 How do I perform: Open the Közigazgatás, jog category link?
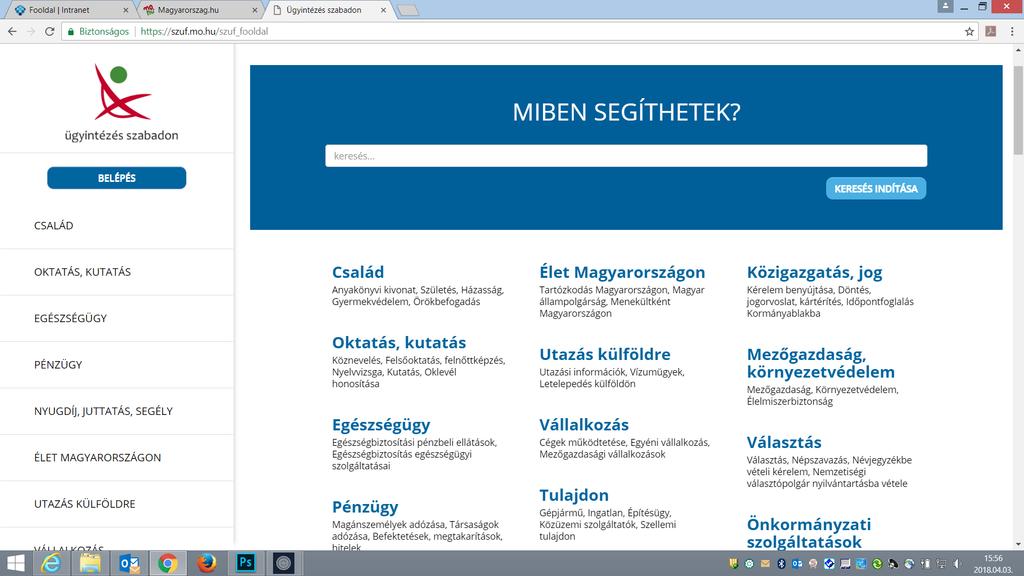(x=814, y=272)
